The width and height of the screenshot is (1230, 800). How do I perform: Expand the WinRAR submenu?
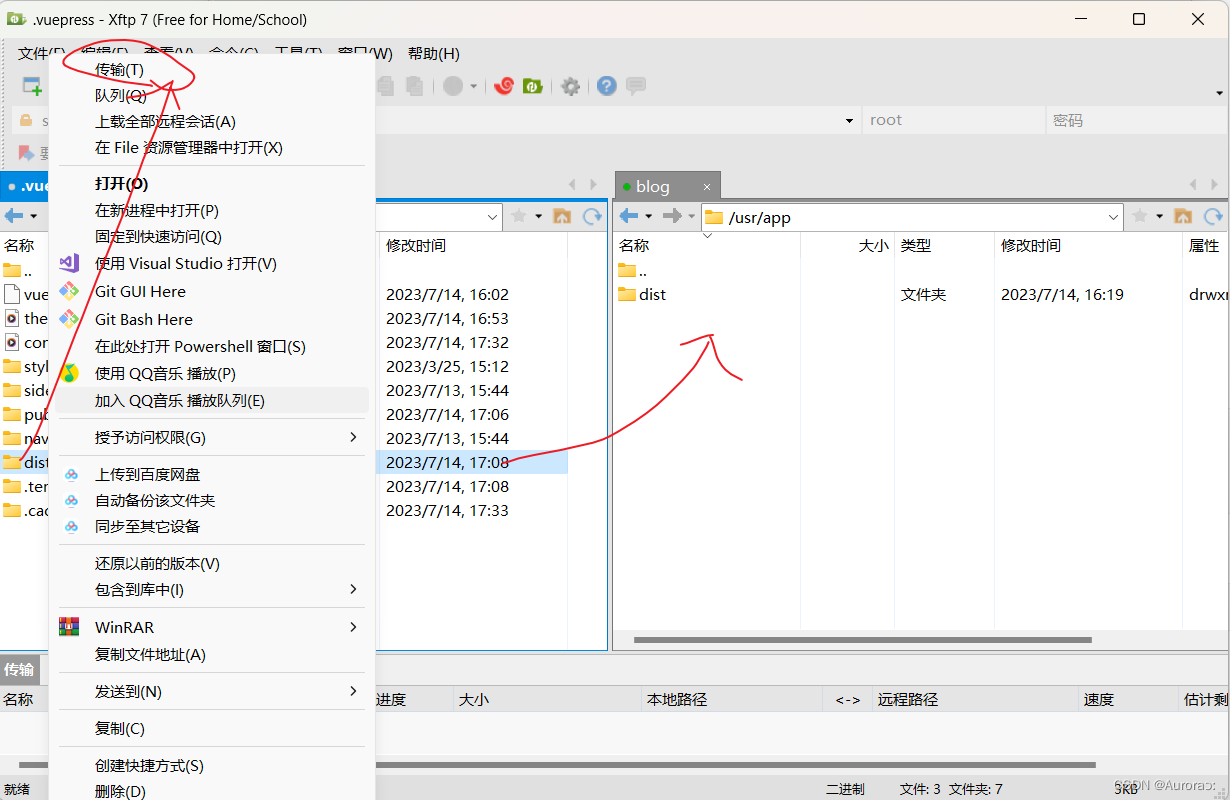click(x=353, y=627)
